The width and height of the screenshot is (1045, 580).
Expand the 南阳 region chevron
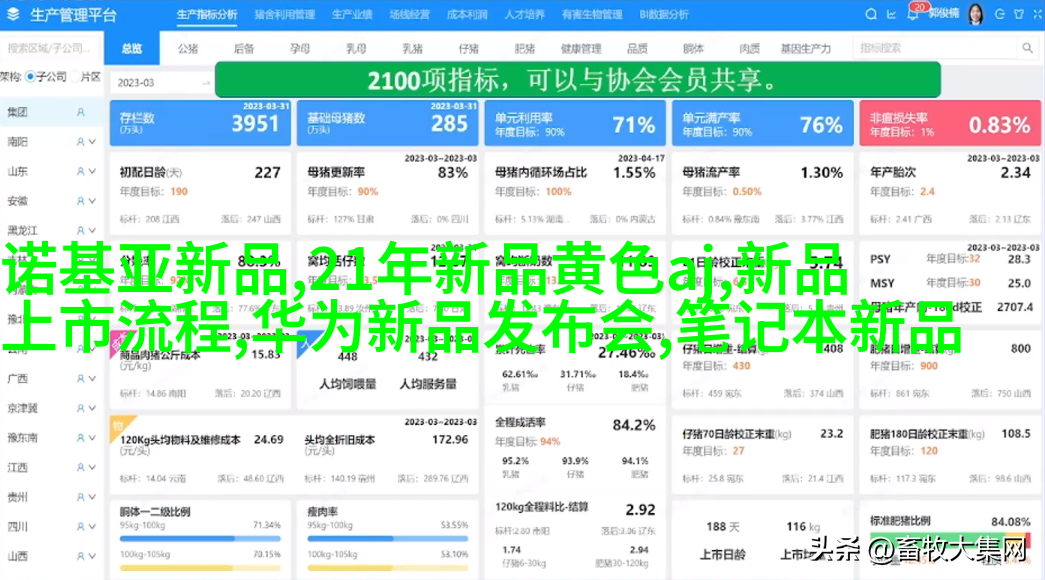click(x=92, y=142)
